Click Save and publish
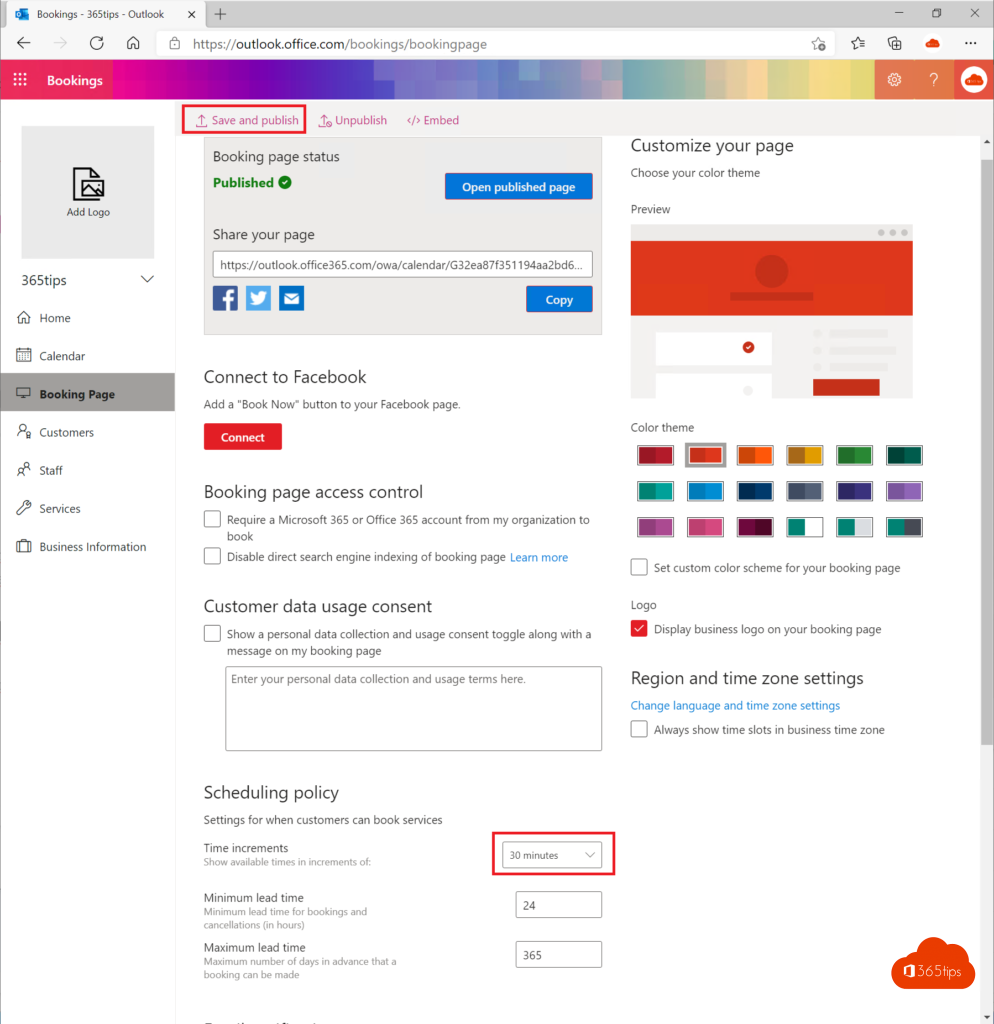The image size is (994, 1024). (x=246, y=120)
